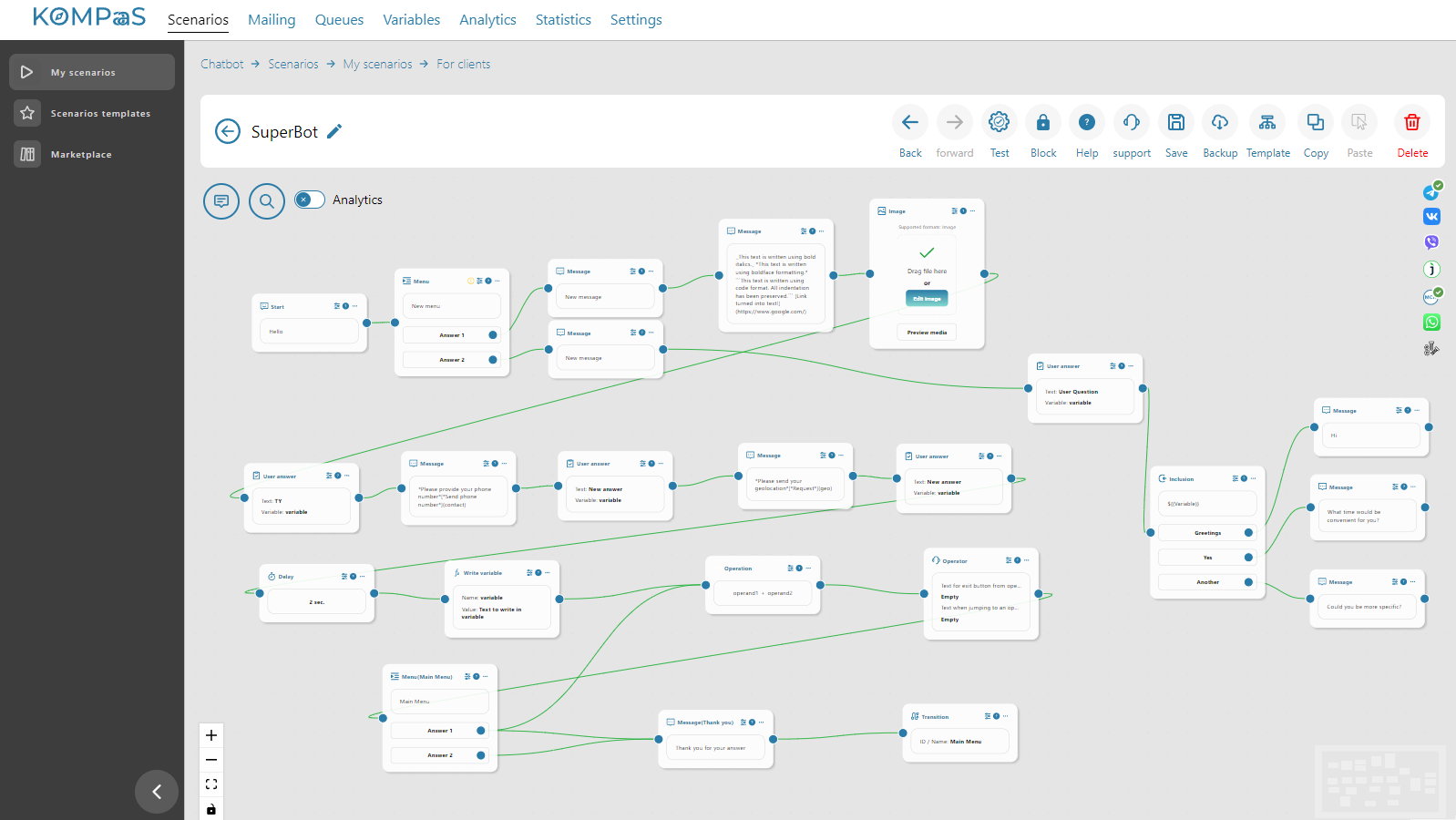Open the comments bubble button
The image size is (1456, 820).
[x=221, y=200]
